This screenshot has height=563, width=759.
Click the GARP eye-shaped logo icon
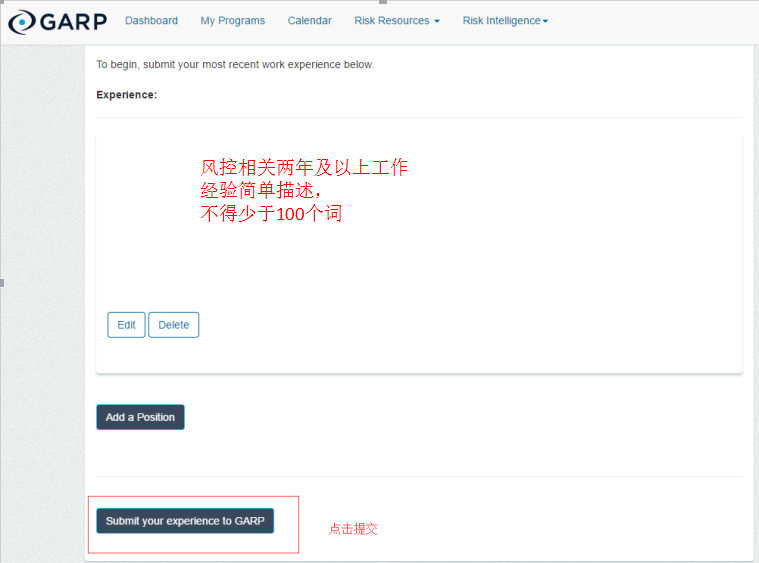(x=21, y=21)
